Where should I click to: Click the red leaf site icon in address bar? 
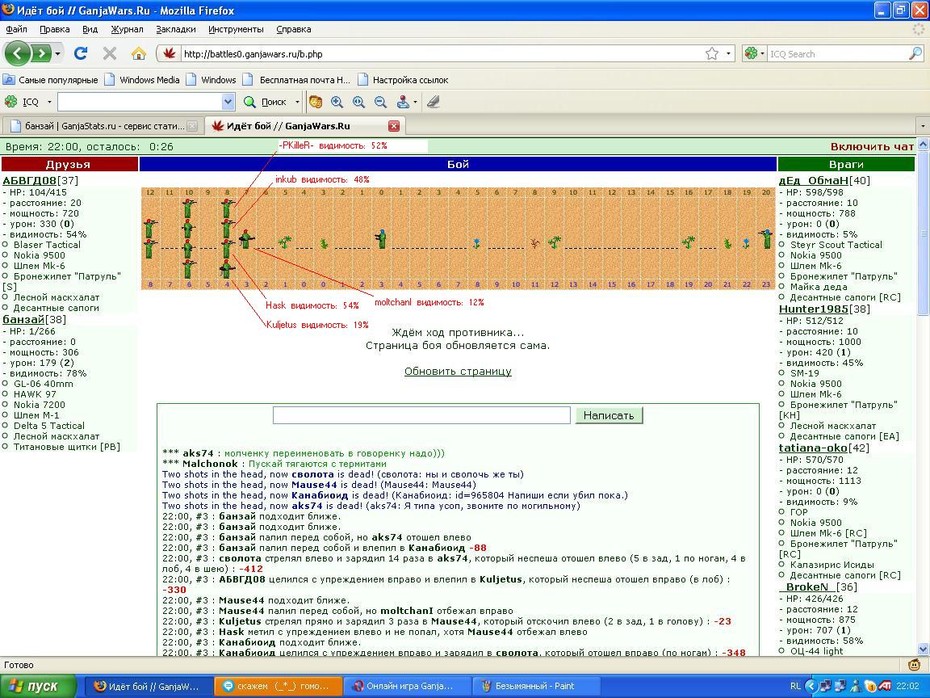click(169, 53)
